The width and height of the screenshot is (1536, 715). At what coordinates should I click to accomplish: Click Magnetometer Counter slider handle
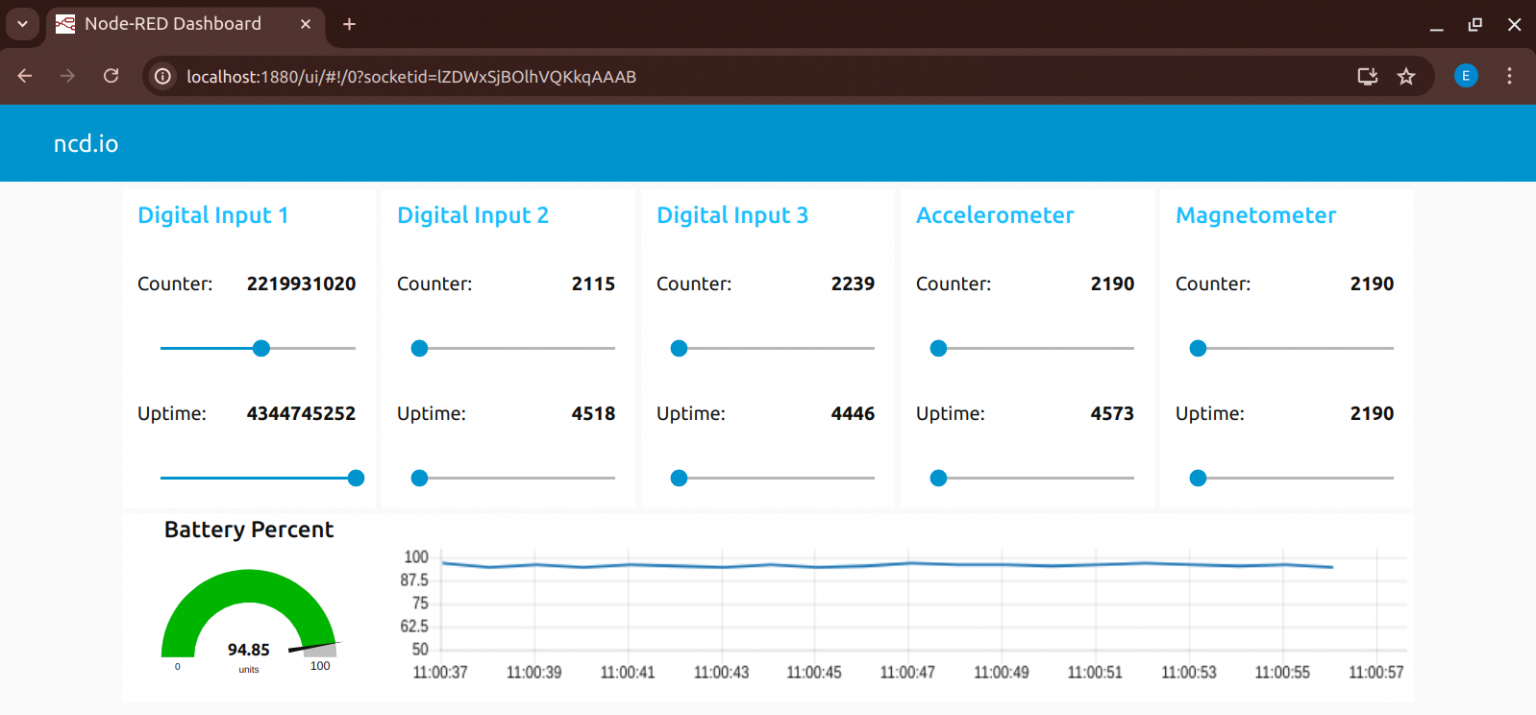tap(1197, 348)
